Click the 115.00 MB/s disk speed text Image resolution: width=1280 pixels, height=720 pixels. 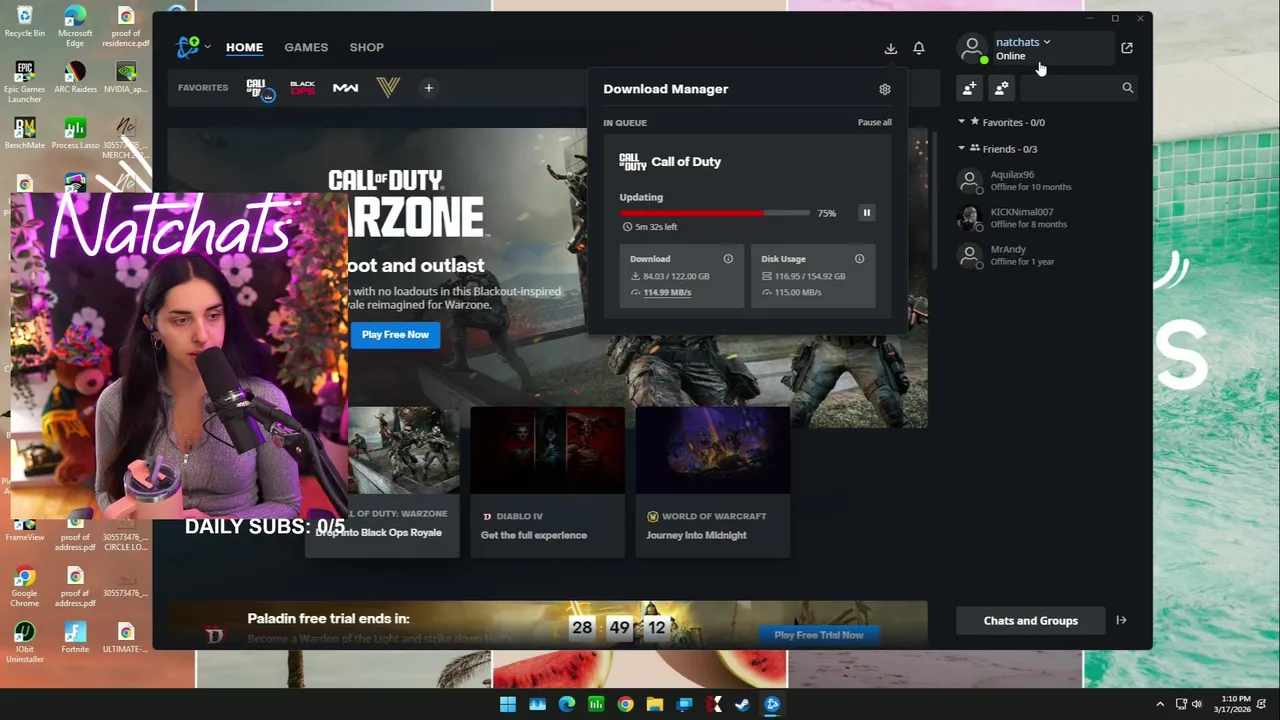click(798, 292)
